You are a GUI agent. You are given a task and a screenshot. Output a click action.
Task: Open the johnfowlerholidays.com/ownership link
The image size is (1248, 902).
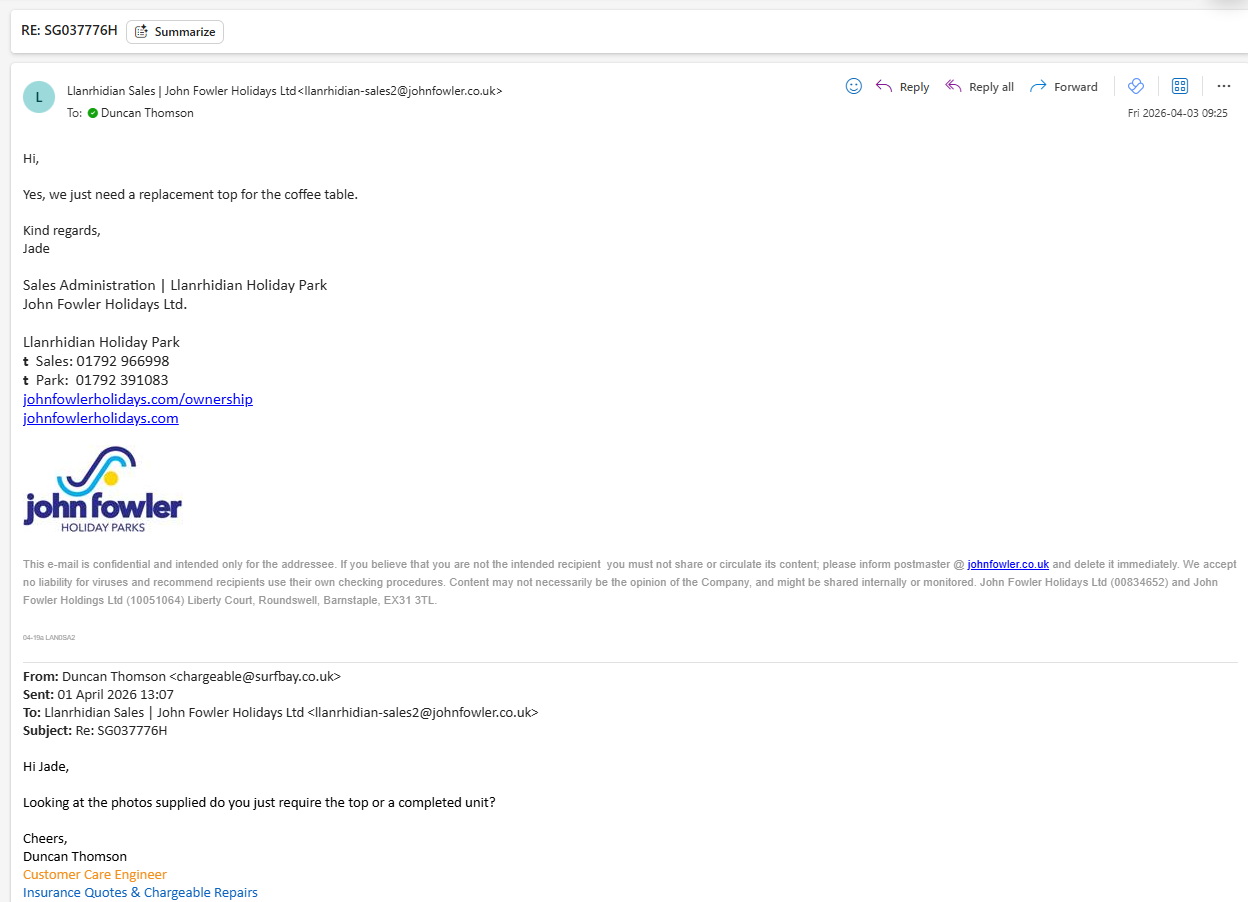point(138,399)
